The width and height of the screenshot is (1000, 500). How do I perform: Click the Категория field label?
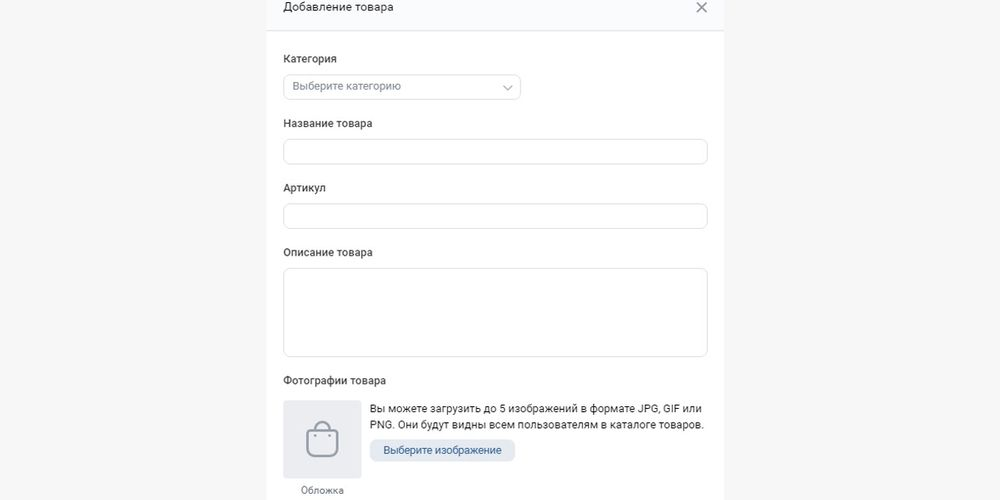(310, 59)
